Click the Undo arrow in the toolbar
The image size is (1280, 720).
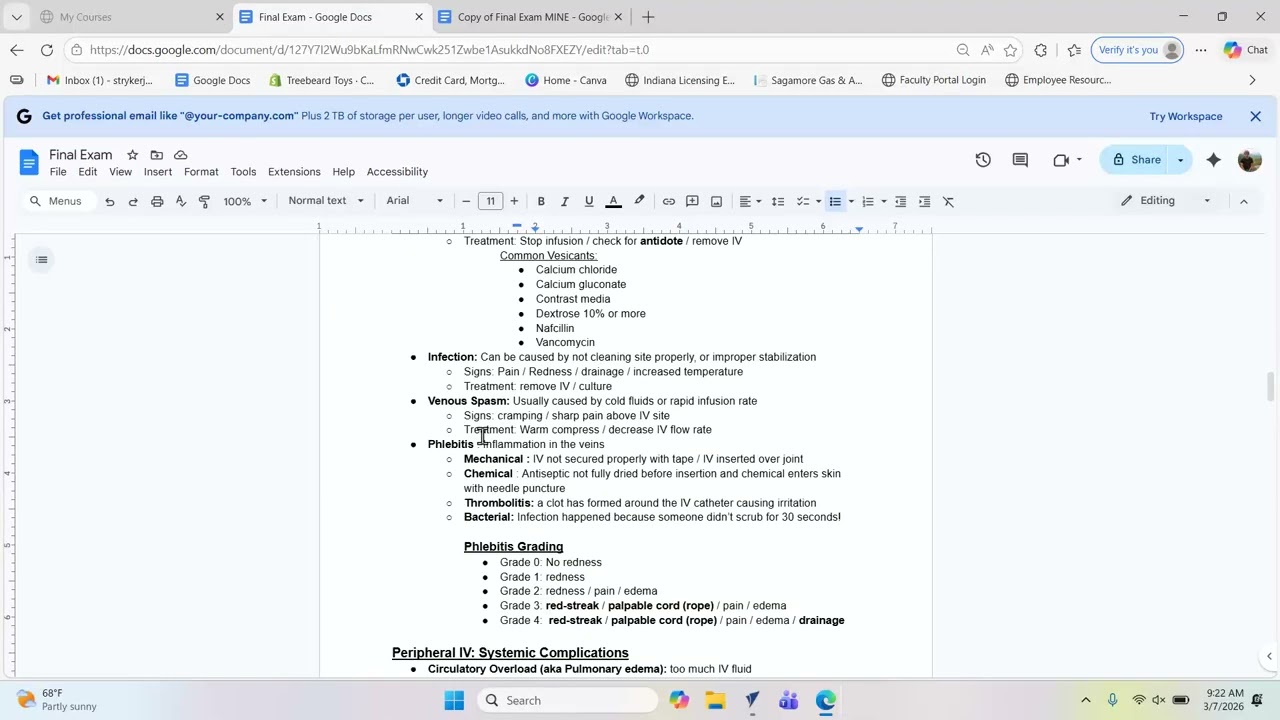[109, 201]
